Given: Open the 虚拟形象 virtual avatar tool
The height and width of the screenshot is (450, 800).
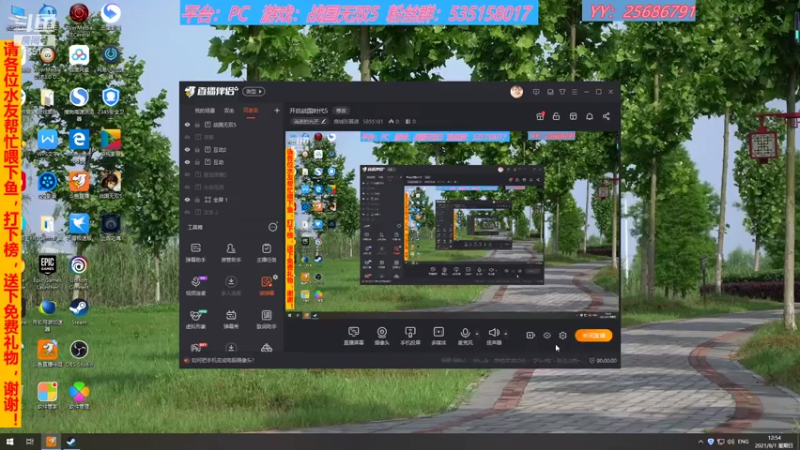Looking at the screenshot, I should pyautogui.click(x=195, y=319).
